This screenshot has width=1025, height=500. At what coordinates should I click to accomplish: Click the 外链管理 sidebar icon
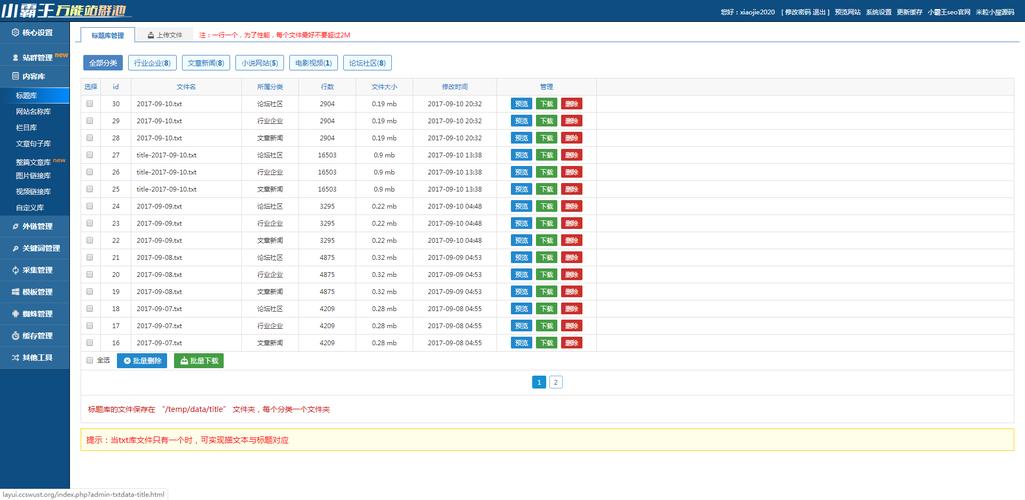click(15, 226)
